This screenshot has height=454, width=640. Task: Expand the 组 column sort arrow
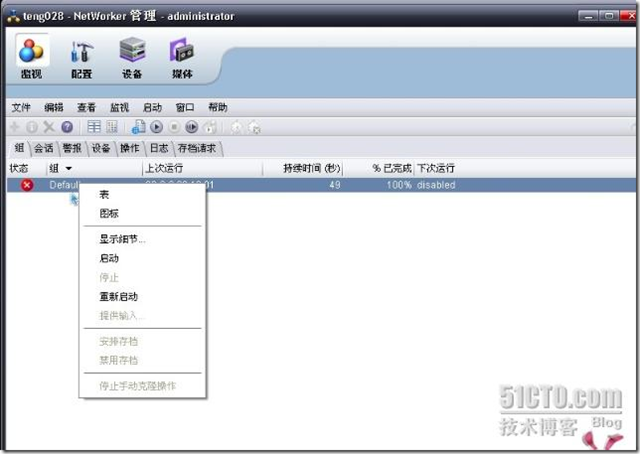click(x=68, y=169)
